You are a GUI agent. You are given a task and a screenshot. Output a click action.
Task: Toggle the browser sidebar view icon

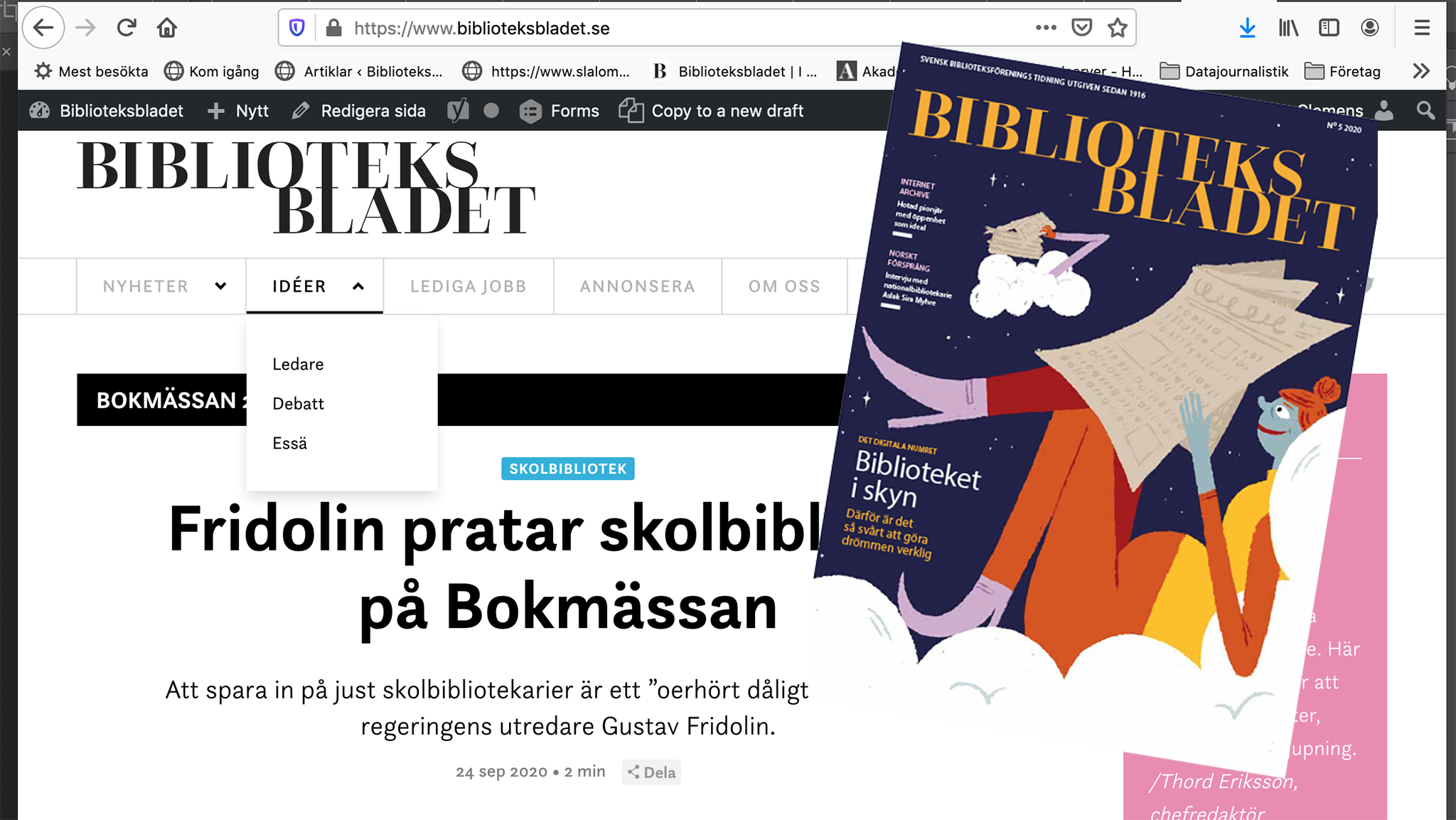1329,28
